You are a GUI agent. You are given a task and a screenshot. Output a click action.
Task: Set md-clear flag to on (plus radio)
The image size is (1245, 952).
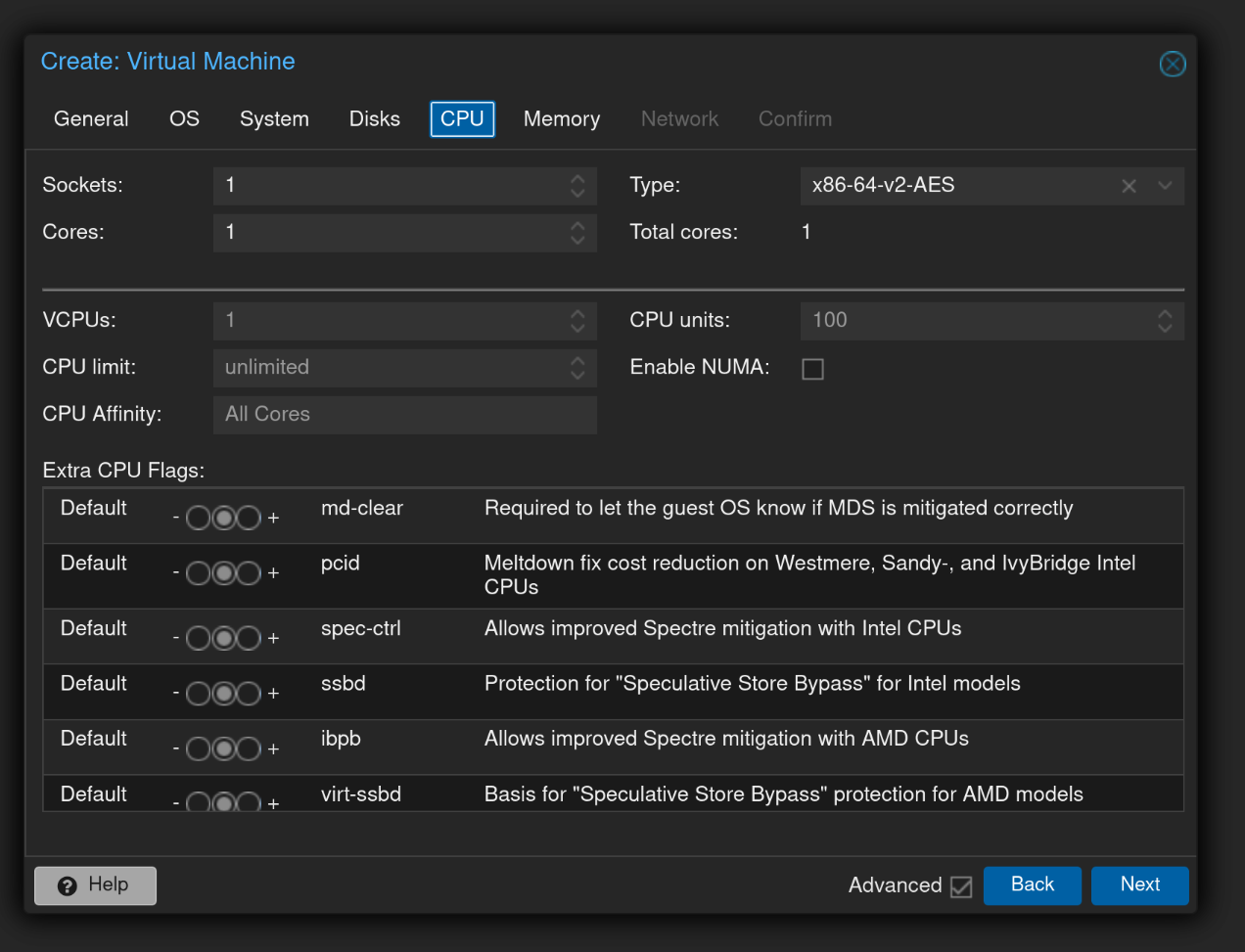click(249, 518)
